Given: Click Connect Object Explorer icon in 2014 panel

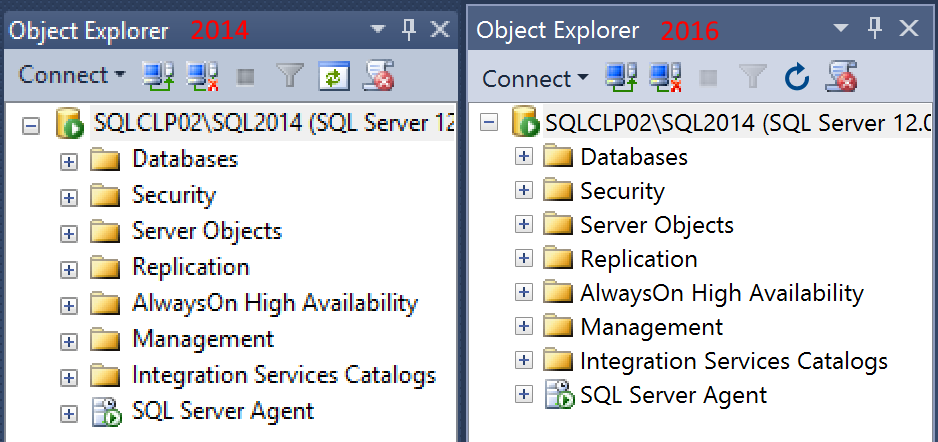Looking at the screenshot, I should point(156,75).
